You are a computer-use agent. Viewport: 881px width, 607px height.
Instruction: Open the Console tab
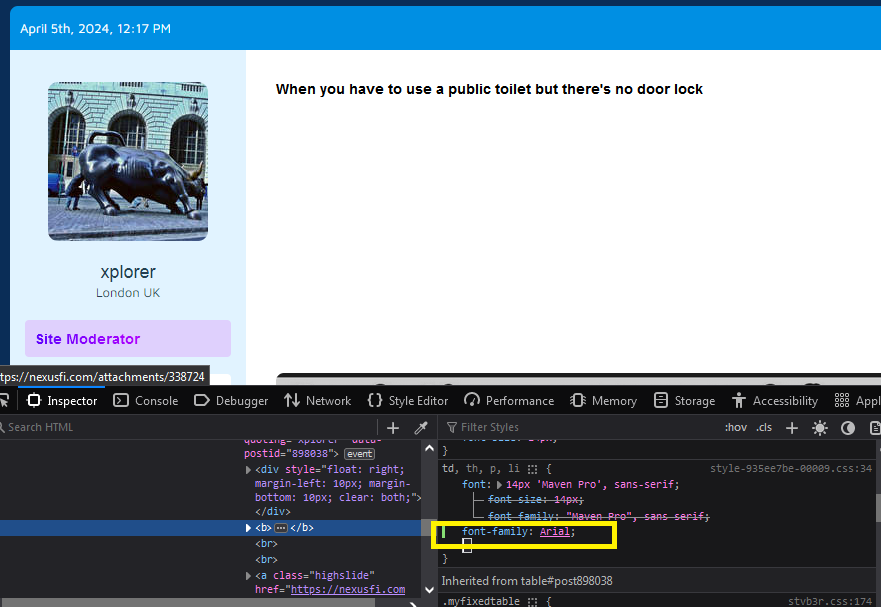pyautogui.click(x=146, y=400)
